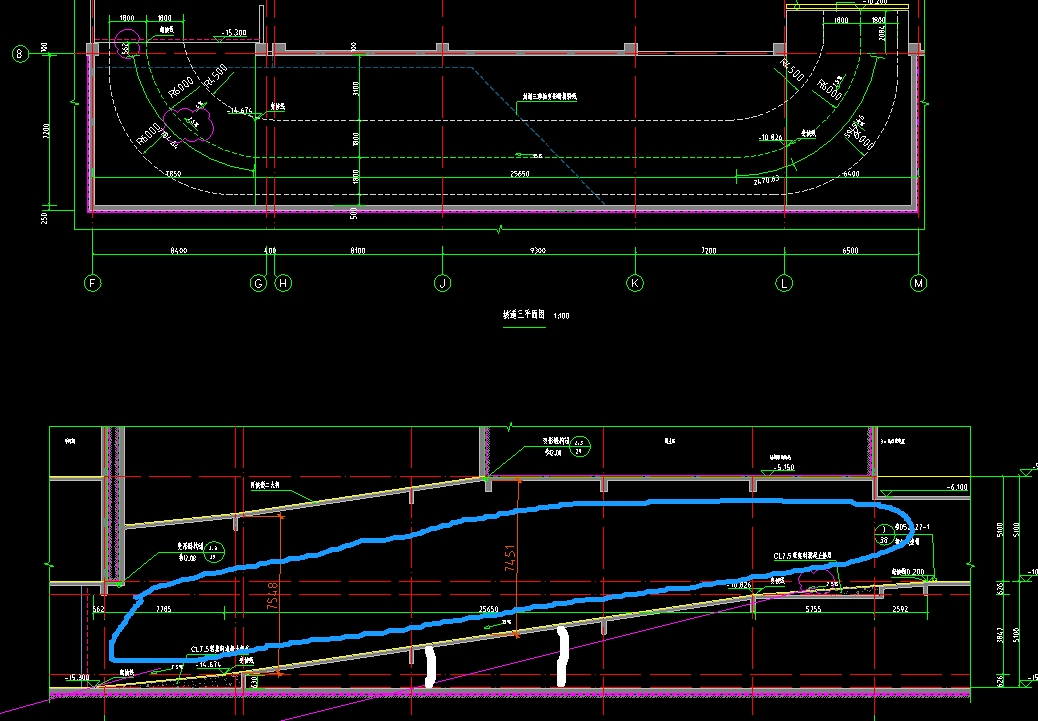Select the 2084 vertical dimension in plan
The height and width of the screenshot is (721, 1038).
[882, 32]
